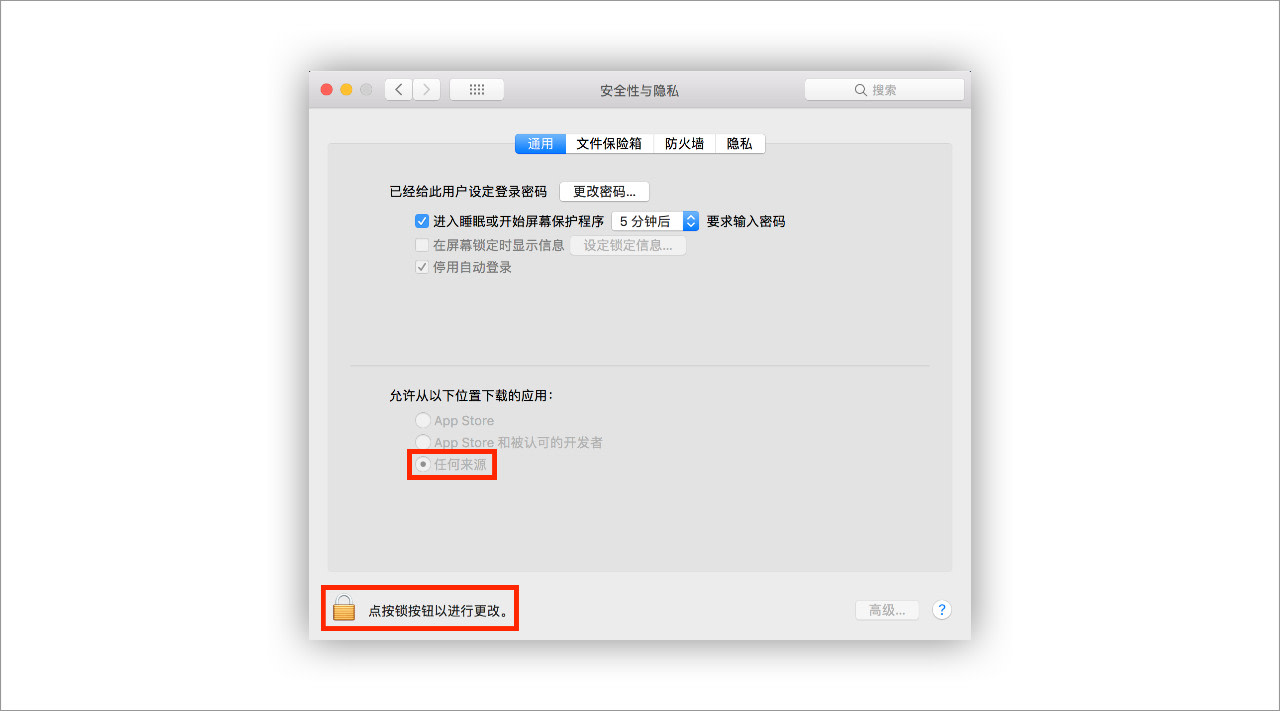Click the magnifier icon in search field
Screen dimensions: 1280x711
tap(860, 89)
